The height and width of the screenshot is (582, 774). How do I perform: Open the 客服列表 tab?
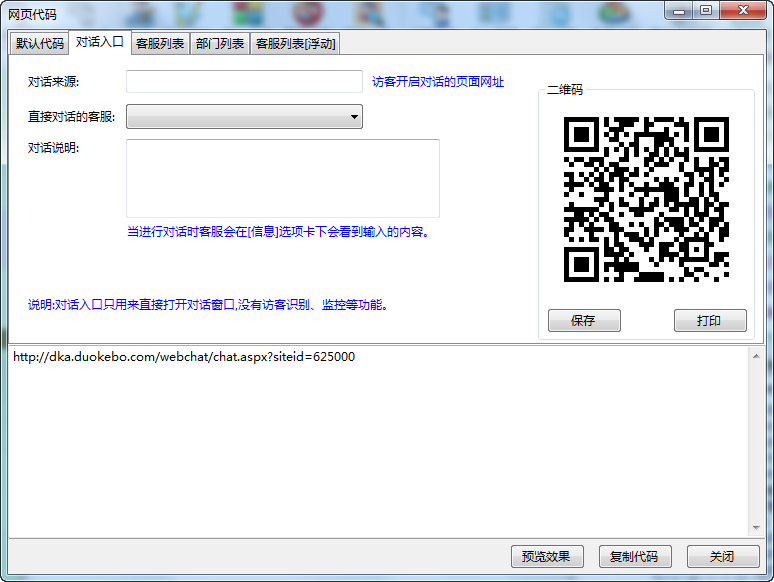(x=160, y=44)
